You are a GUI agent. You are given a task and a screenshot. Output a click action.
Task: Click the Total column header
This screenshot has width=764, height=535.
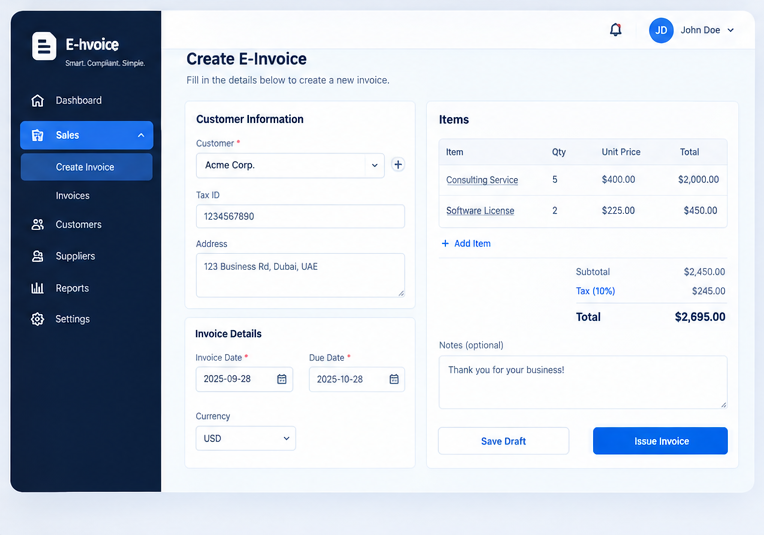[x=689, y=152]
